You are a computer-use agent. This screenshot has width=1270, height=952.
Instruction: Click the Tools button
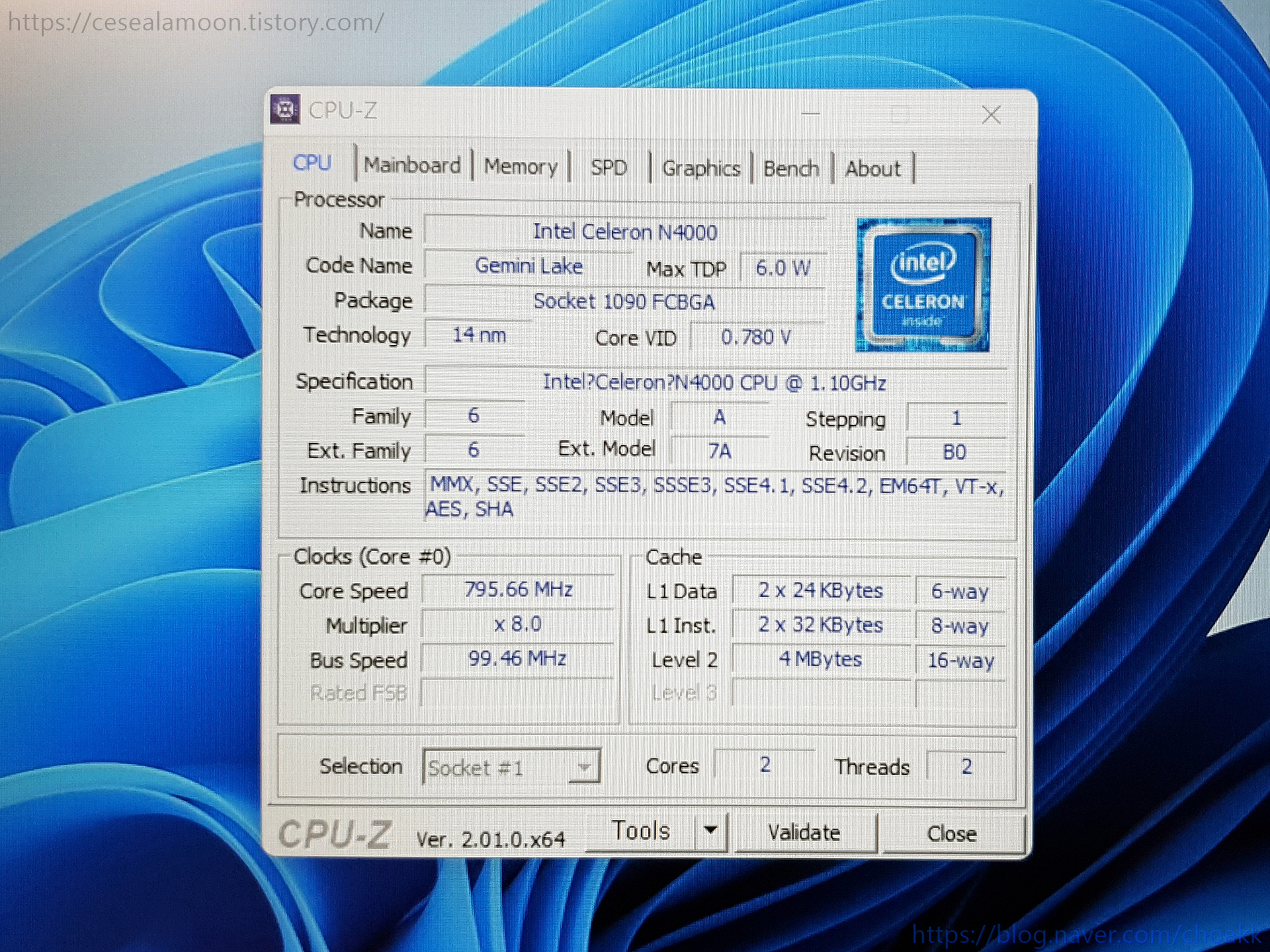640,830
